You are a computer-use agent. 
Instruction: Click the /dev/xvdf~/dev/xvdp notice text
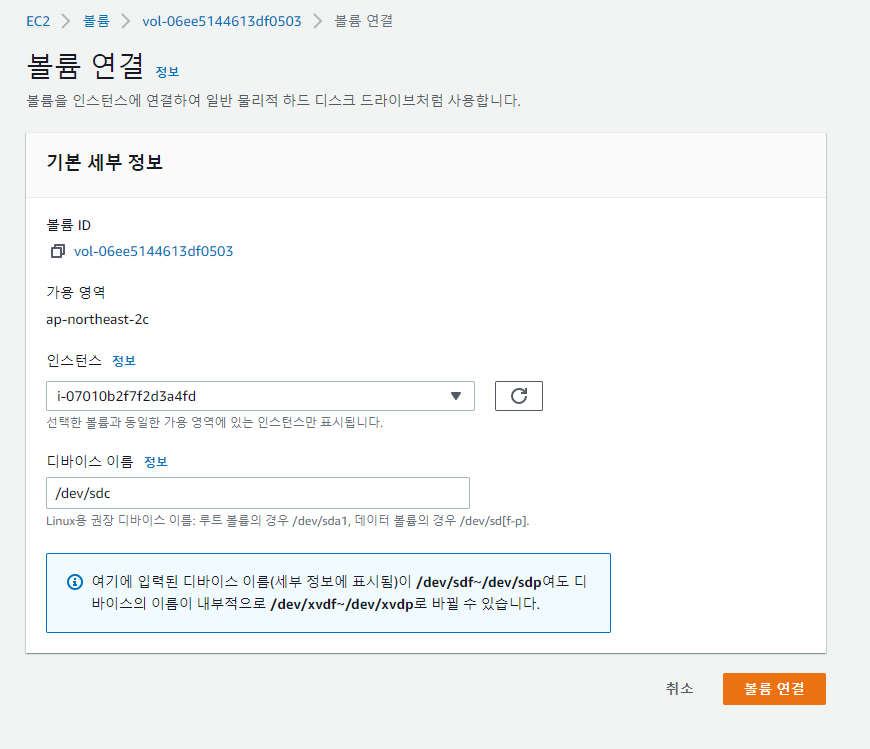point(342,604)
